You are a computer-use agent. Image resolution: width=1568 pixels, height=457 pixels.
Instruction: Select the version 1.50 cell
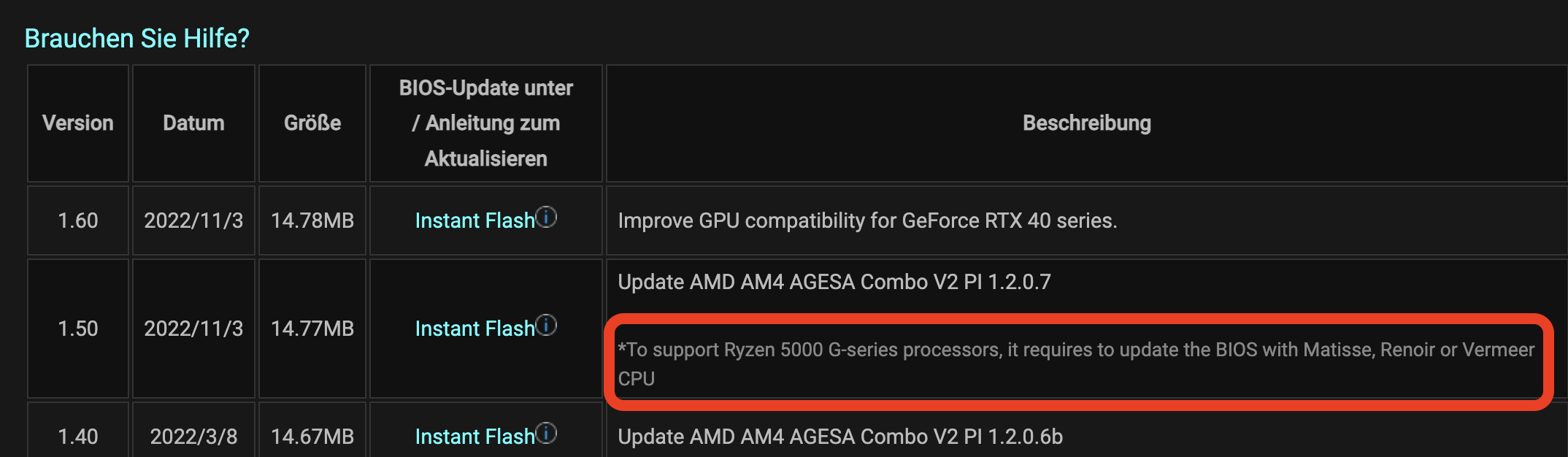tap(78, 329)
